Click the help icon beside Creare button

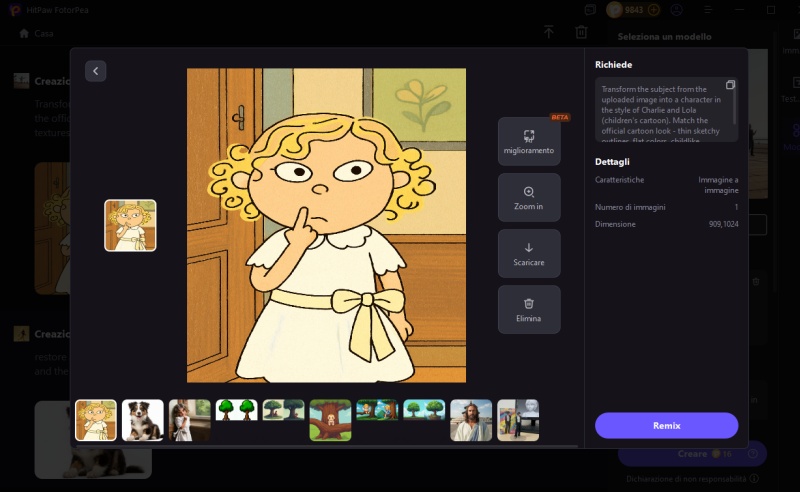(x=753, y=454)
